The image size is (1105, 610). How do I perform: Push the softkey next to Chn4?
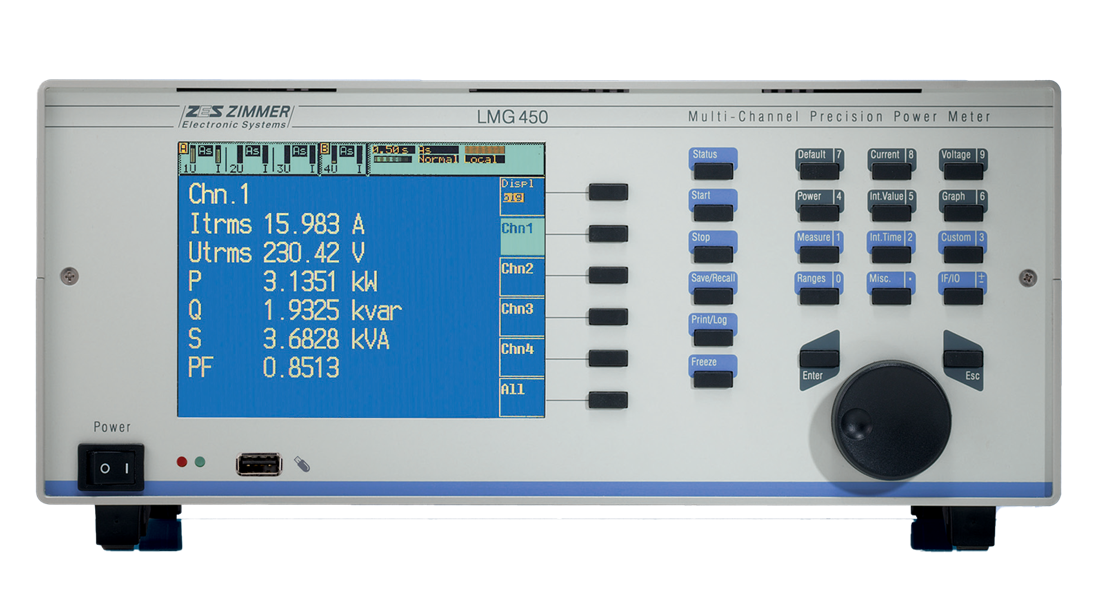tap(608, 358)
